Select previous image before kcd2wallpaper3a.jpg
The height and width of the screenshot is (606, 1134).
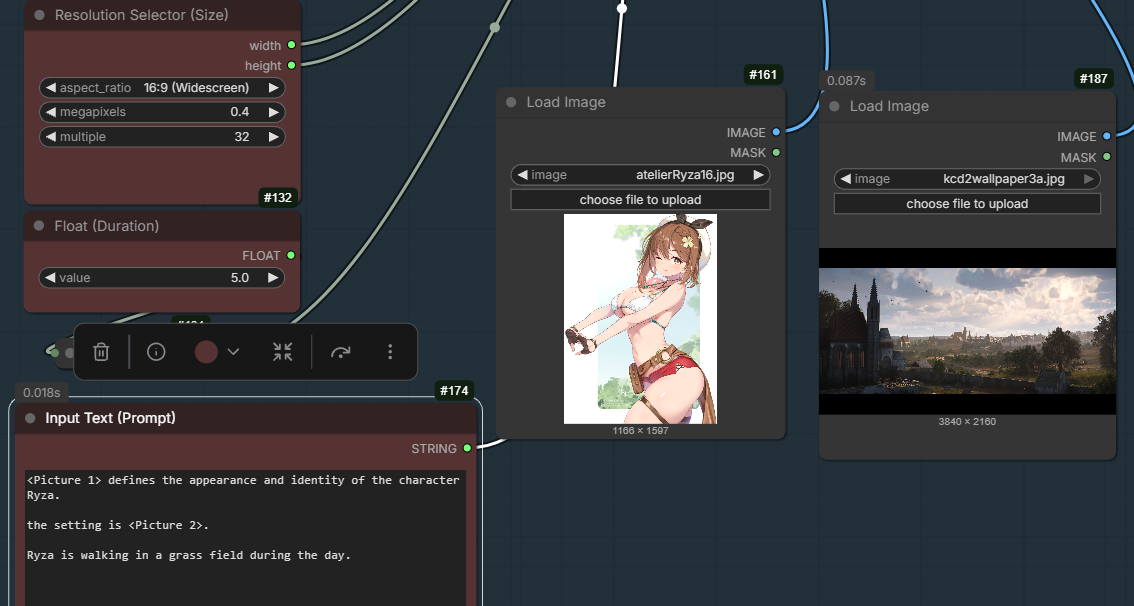point(845,179)
